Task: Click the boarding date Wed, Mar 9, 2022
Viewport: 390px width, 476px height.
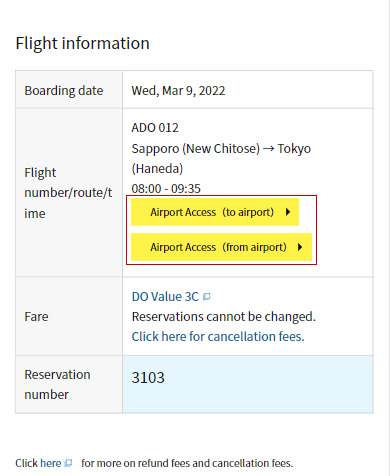Action: pos(178,91)
